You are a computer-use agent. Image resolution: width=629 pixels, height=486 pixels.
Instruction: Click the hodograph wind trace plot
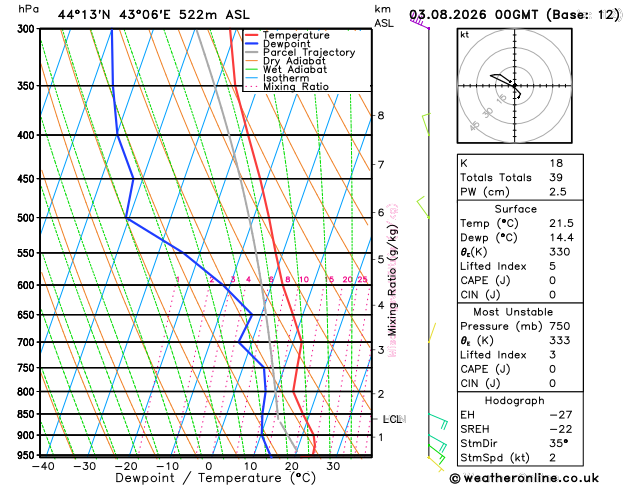point(505,86)
